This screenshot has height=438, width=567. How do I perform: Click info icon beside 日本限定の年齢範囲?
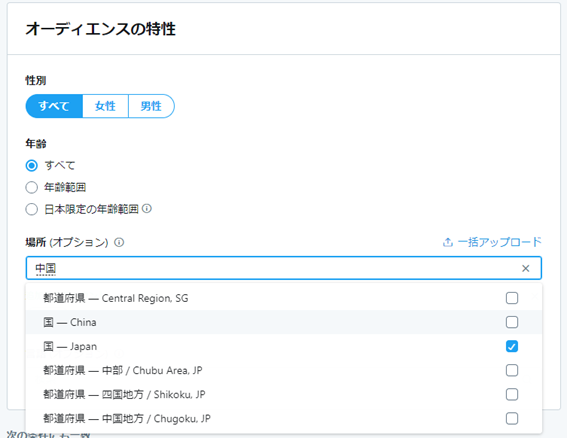pos(146,209)
